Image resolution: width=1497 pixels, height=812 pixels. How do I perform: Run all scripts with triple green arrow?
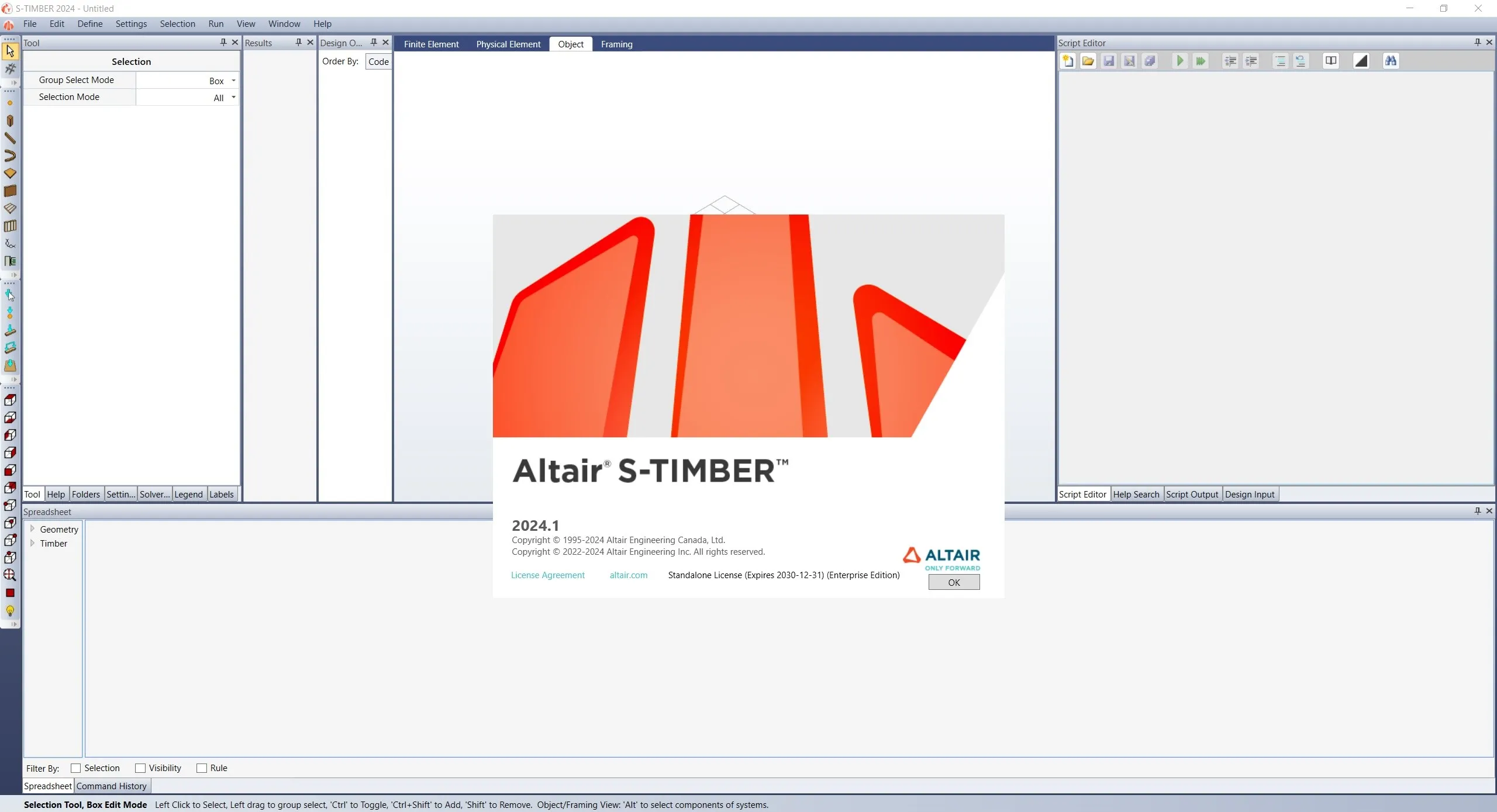point(1201,61)
